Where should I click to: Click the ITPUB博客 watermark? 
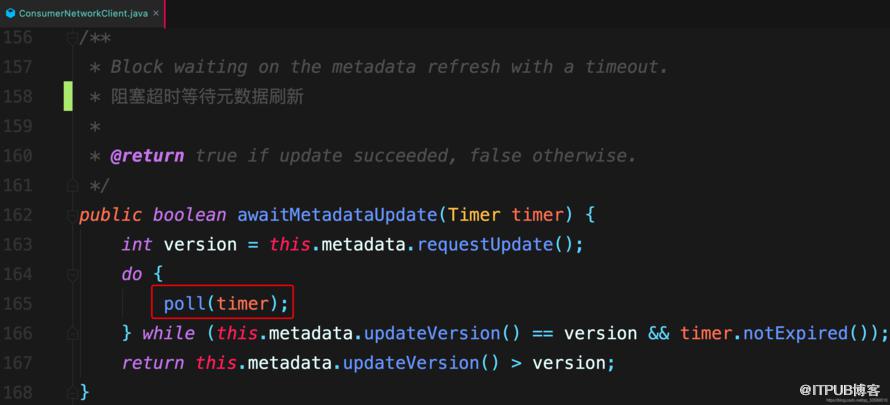click(x=840, y=390)
